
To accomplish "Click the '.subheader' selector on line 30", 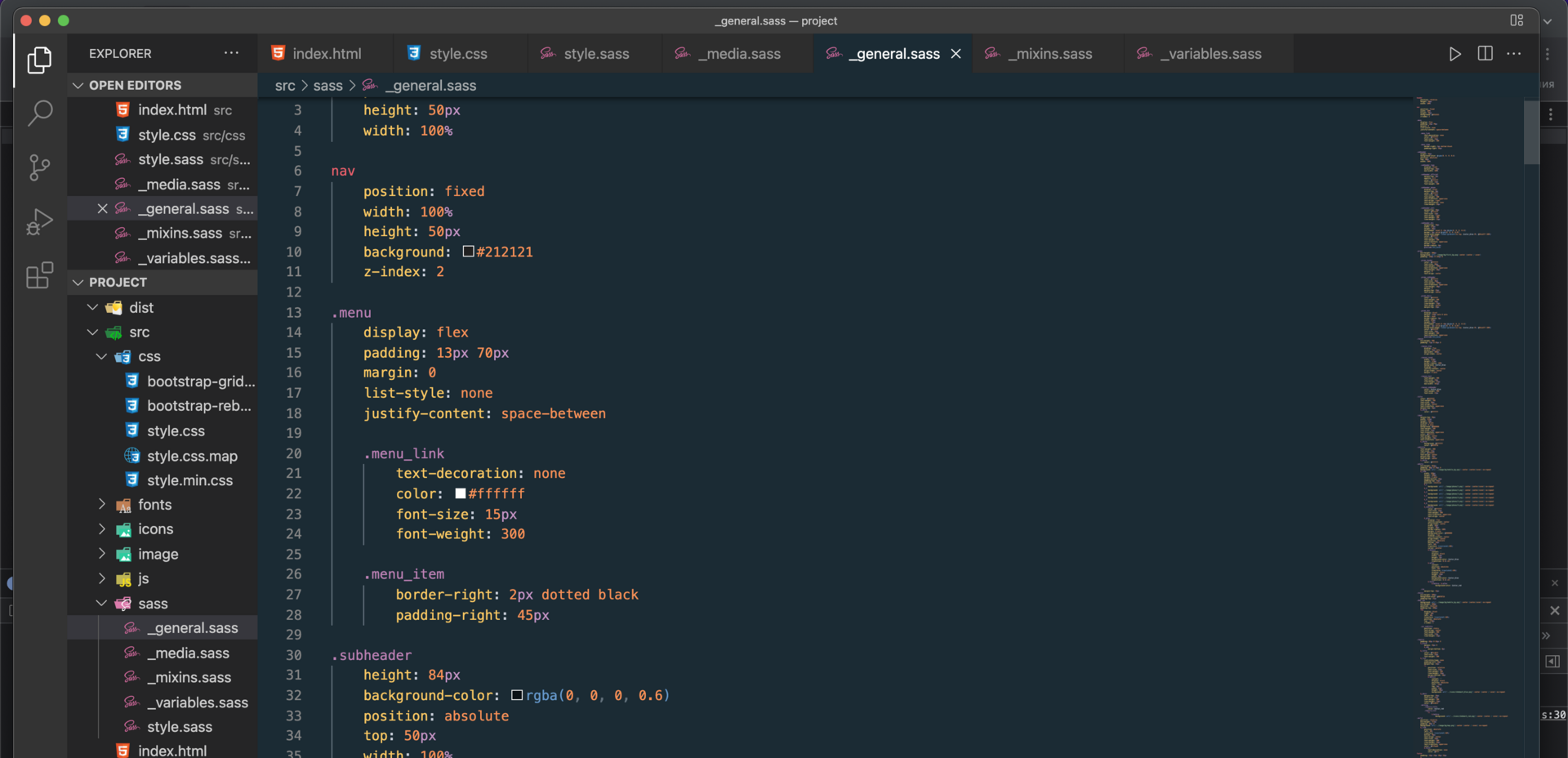I will (x=372, y=655).
